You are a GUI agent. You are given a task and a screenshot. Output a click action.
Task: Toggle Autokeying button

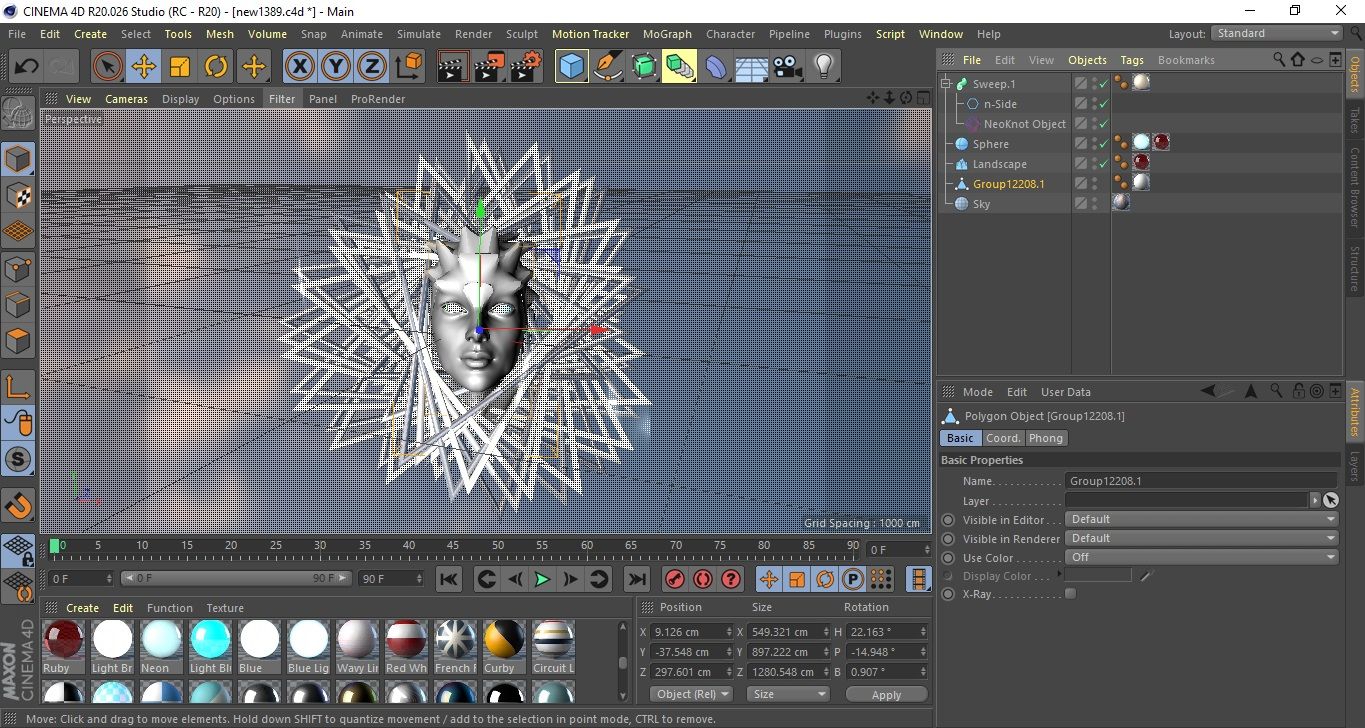[703, 579]
